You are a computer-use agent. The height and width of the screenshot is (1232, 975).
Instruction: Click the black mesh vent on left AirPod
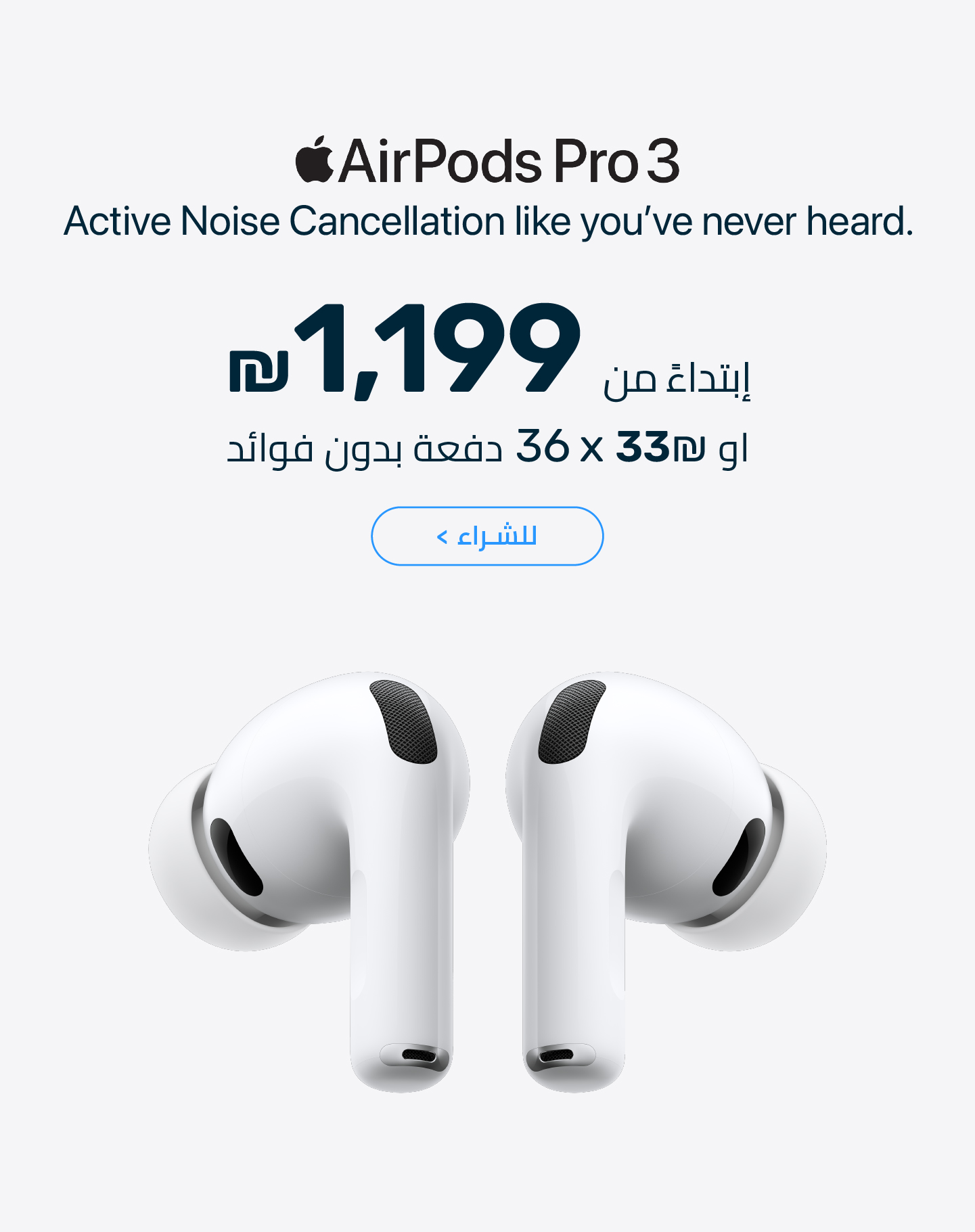click(x=404, y=721)
